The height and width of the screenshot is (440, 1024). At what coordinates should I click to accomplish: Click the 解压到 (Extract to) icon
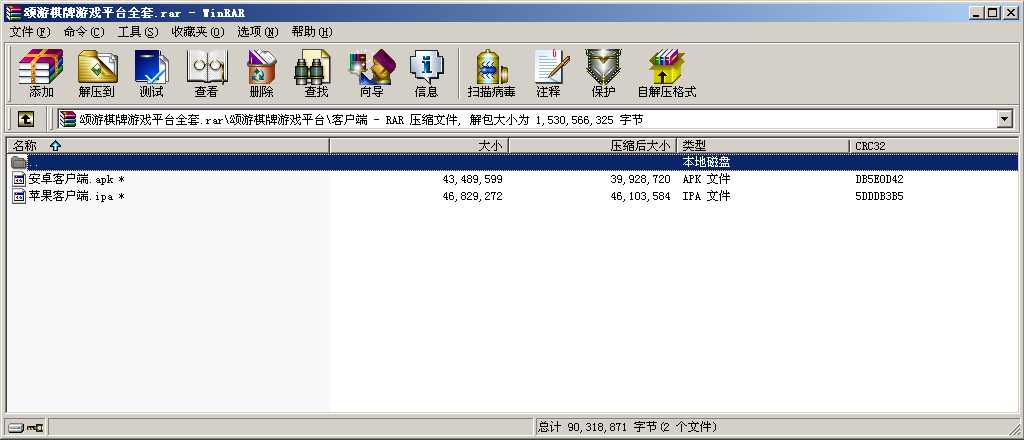[x=97, y=73]
